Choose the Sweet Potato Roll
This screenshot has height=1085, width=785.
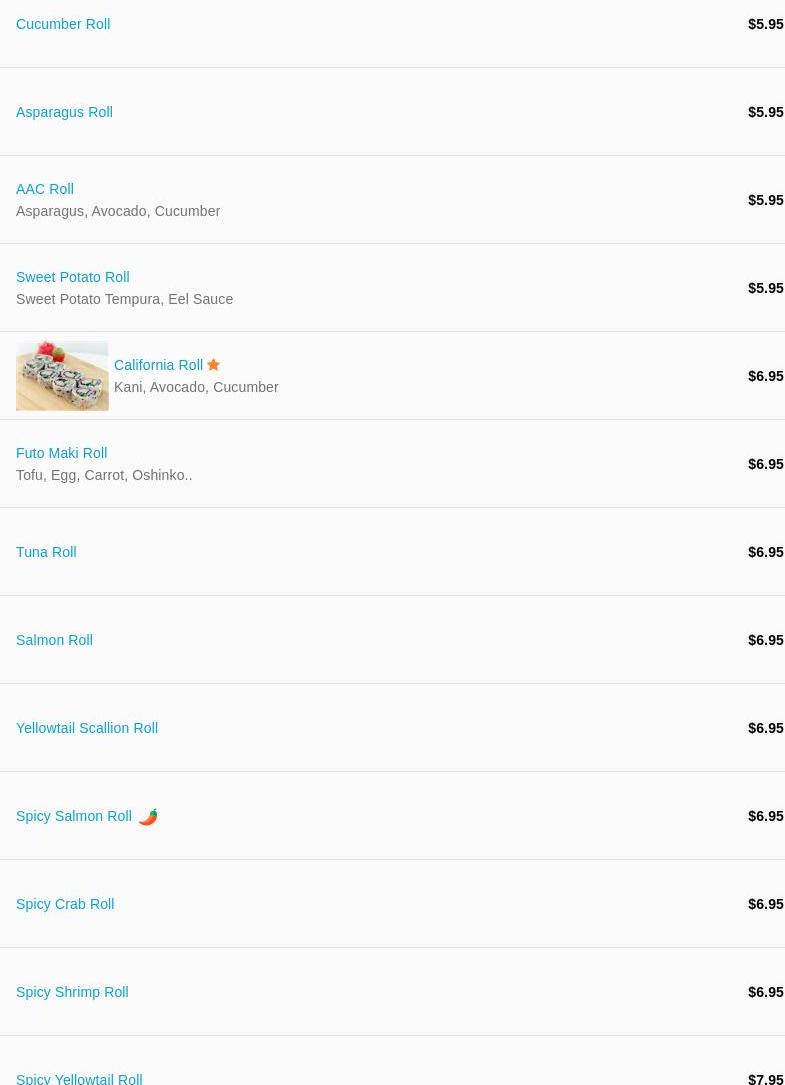tap(73, 277)
